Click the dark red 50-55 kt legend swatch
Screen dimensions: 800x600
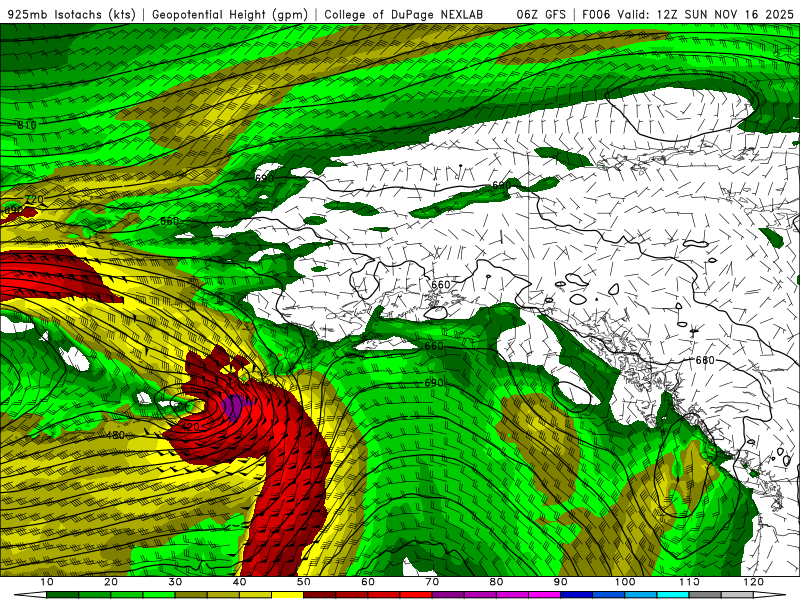[x=319, y=595]
